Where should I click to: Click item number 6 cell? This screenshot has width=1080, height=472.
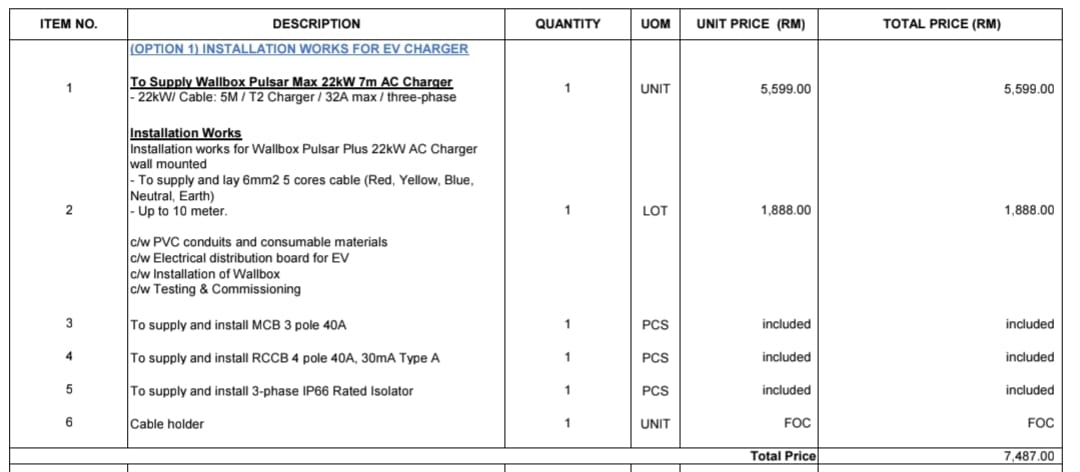(x=68, y=423)
